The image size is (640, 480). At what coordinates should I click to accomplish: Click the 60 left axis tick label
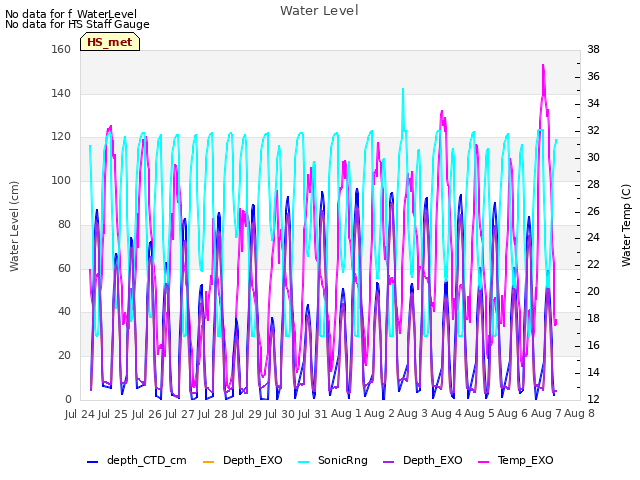click(x=64, y=268)
